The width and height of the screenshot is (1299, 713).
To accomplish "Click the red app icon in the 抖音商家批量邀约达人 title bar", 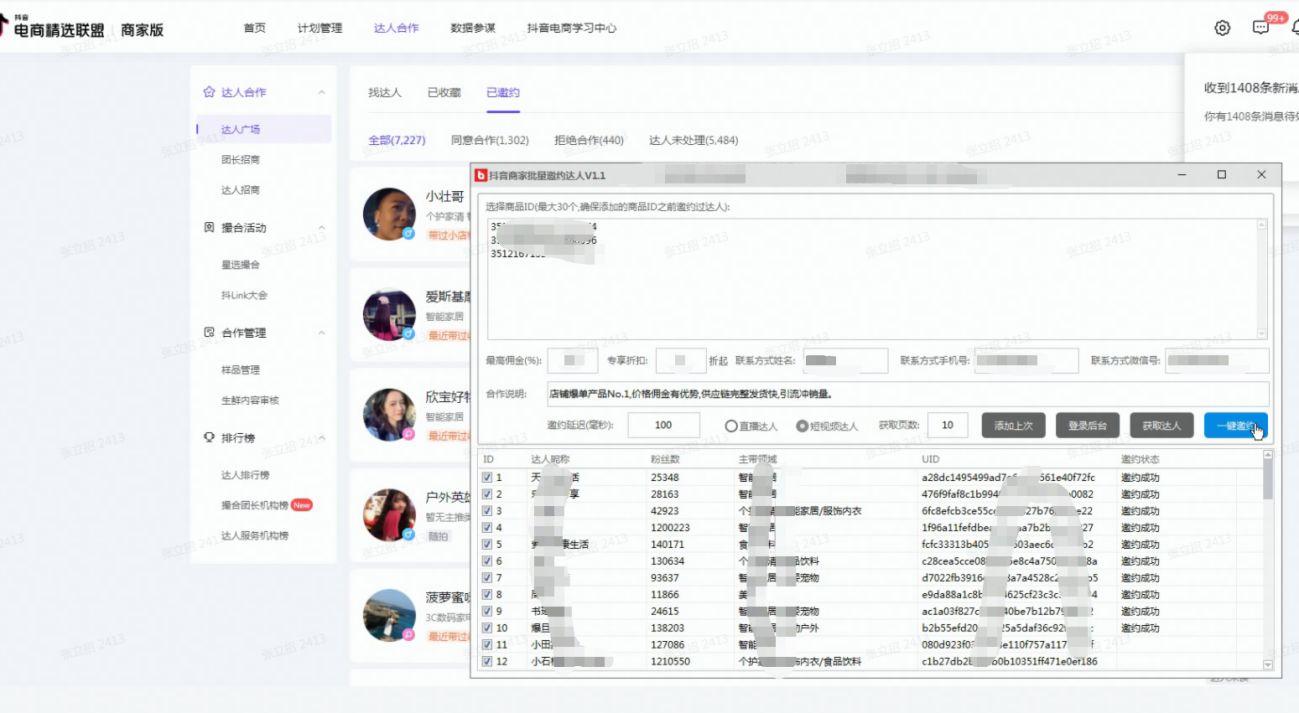I will pyautogui.click(x=481, y=175).
